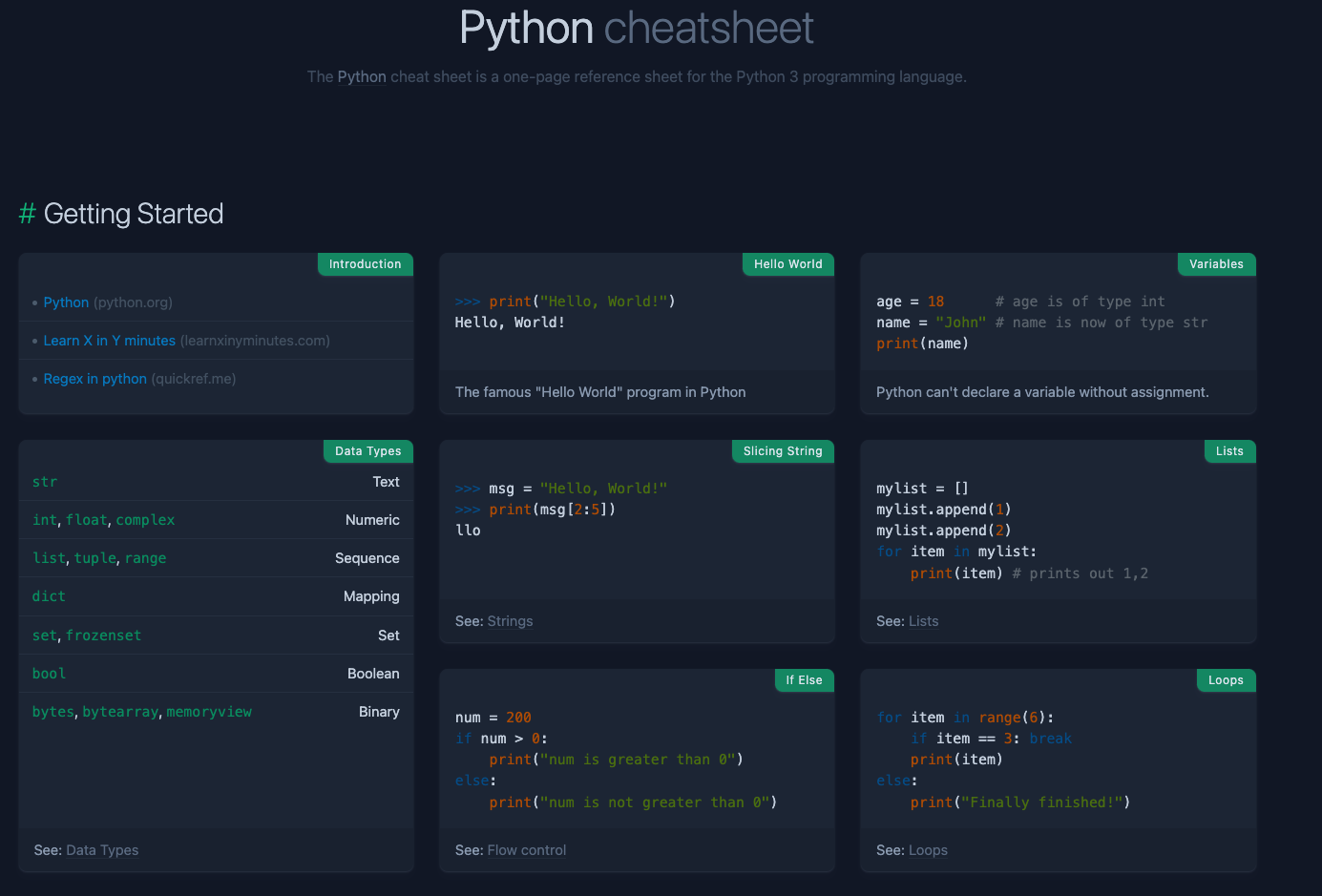Open the Python (python.org) link
The height and width of the screenshot is (896, 1322).
coord(66,302)
